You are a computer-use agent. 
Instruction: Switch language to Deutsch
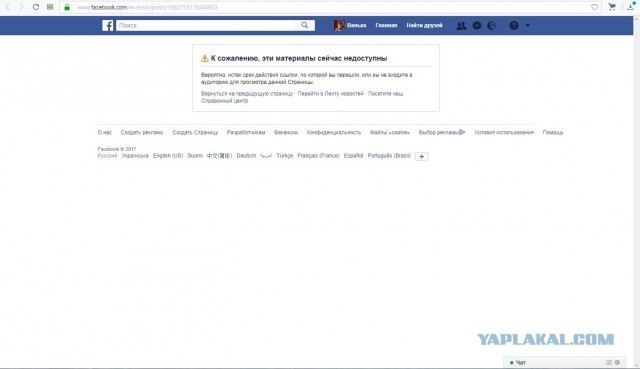coord(246,156)
